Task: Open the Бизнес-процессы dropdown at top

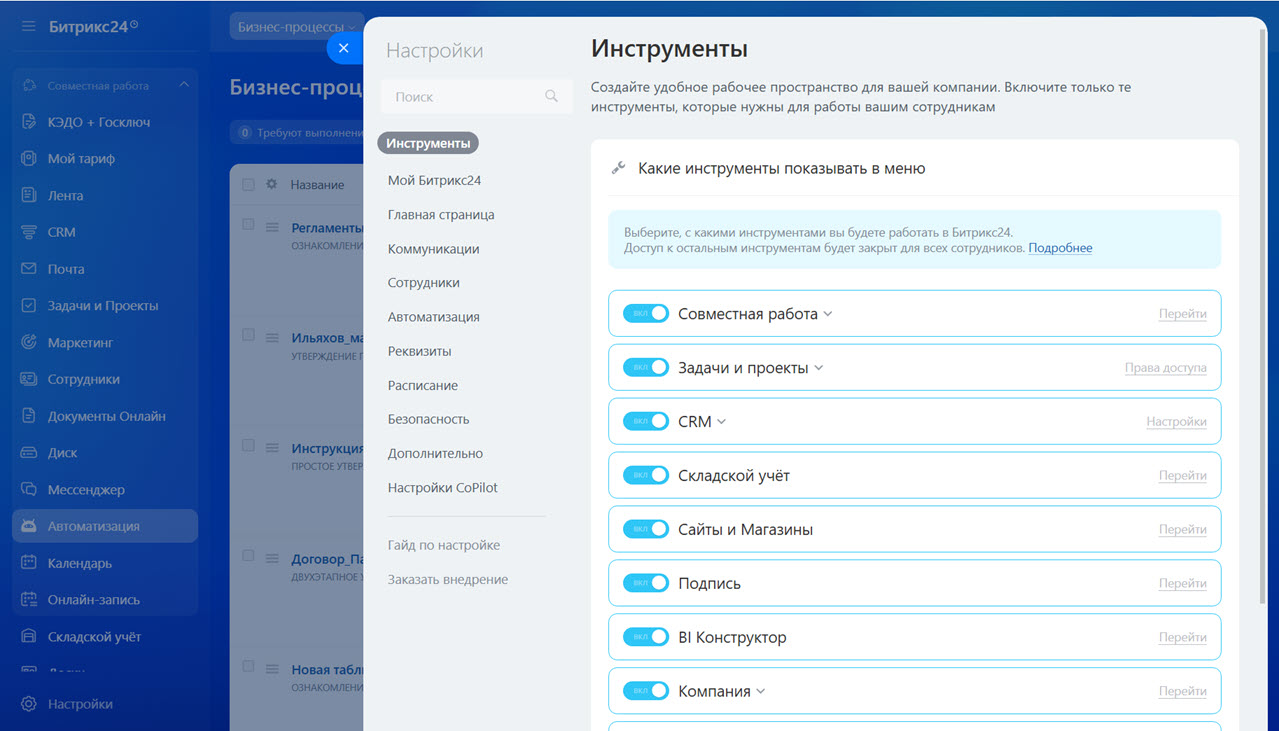Action: pyautogui.click(x=297, y=27)
